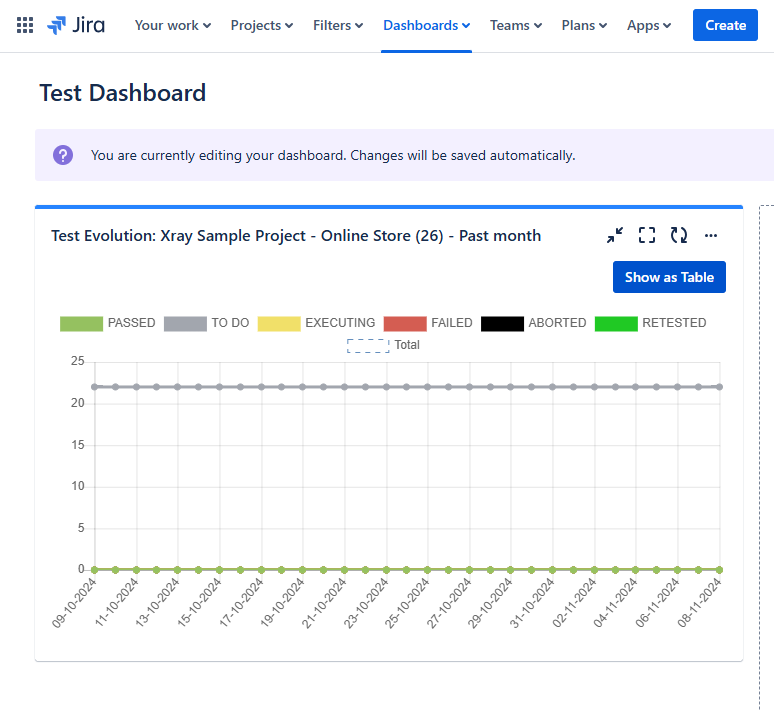Image resolution: width=774 pixels, height=710 pixels.
Task: Click the editing dashboard info message
Action: tap(333, 155)
